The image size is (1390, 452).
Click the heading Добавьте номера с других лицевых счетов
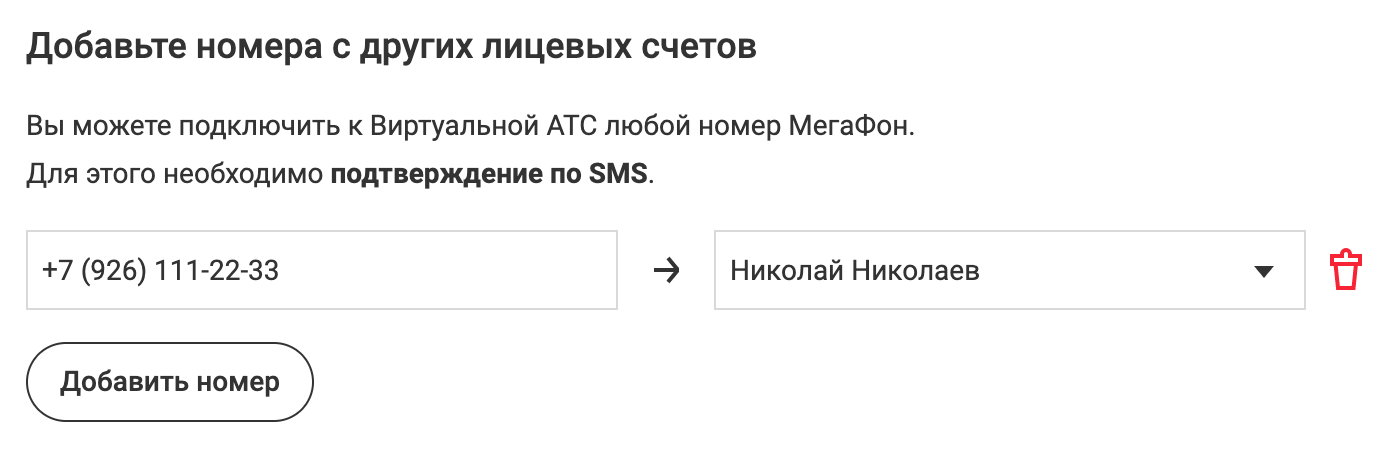click(x=391, y=48)
